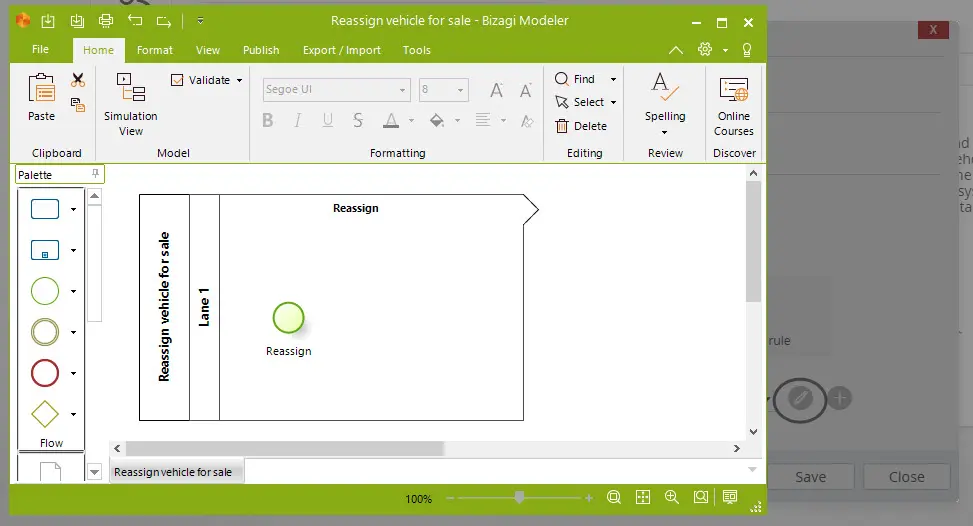This screenshot has height=526, width=973.
Task: Switch to the Tools tab
Action: 416,50
